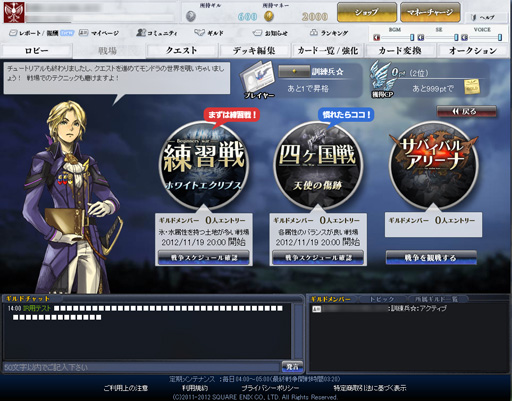Click the 戦争を観戦する button
Image resolution: width=512 pixels, height=401 pixels.
pyautogui.click(x=431, y=258)
